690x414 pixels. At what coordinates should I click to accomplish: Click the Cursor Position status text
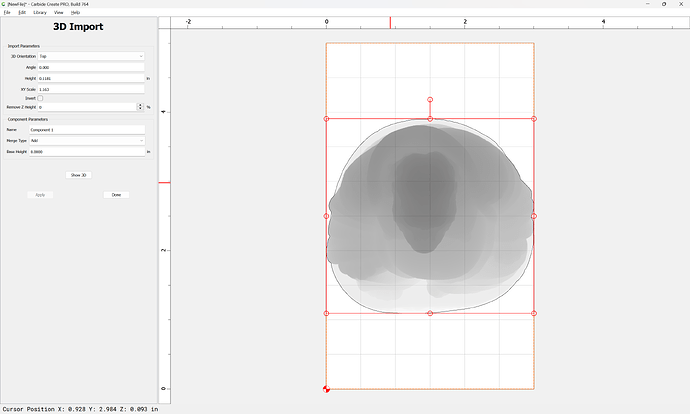point(80,409)
